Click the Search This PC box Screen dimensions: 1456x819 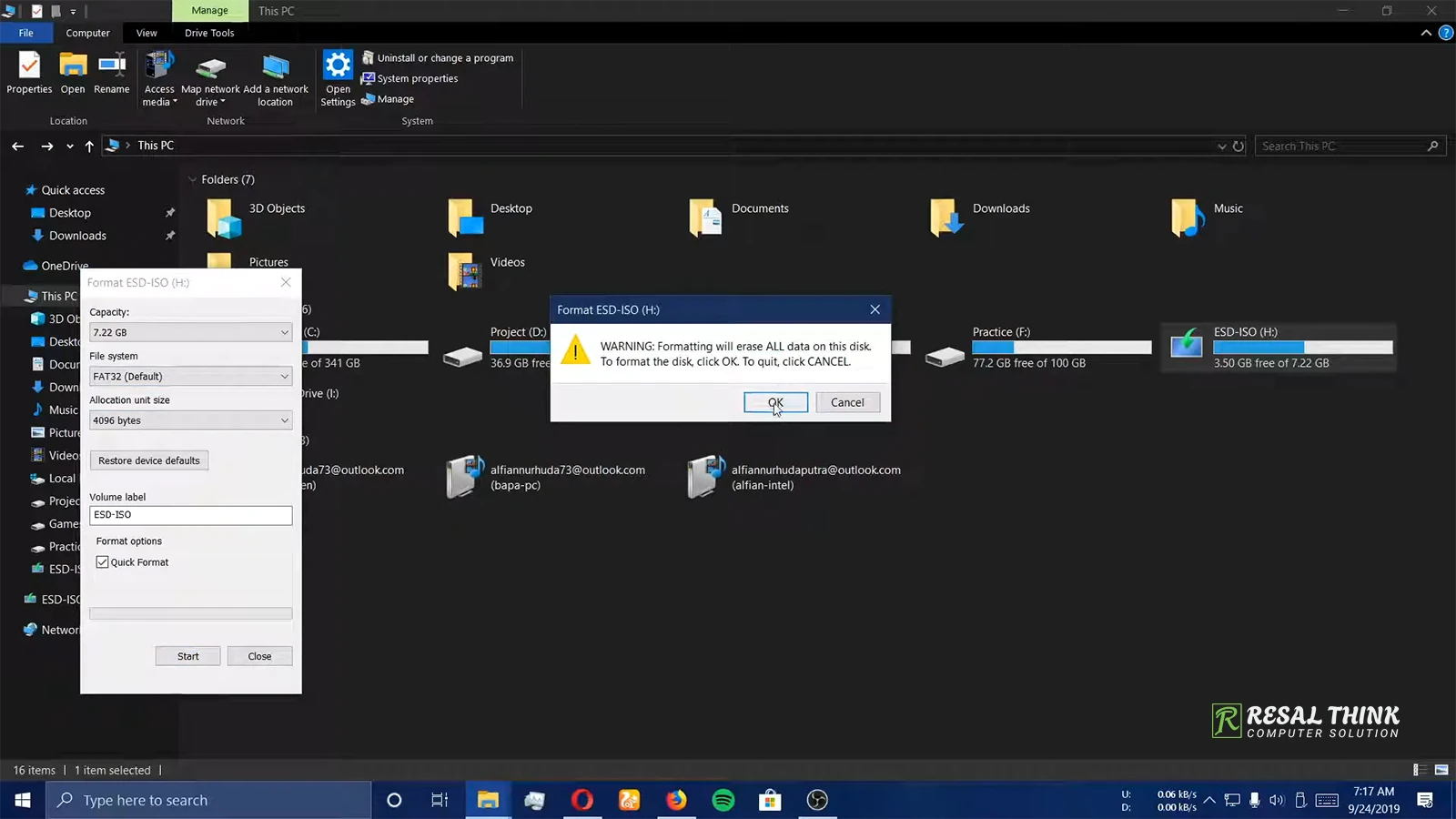point(1350,146)
